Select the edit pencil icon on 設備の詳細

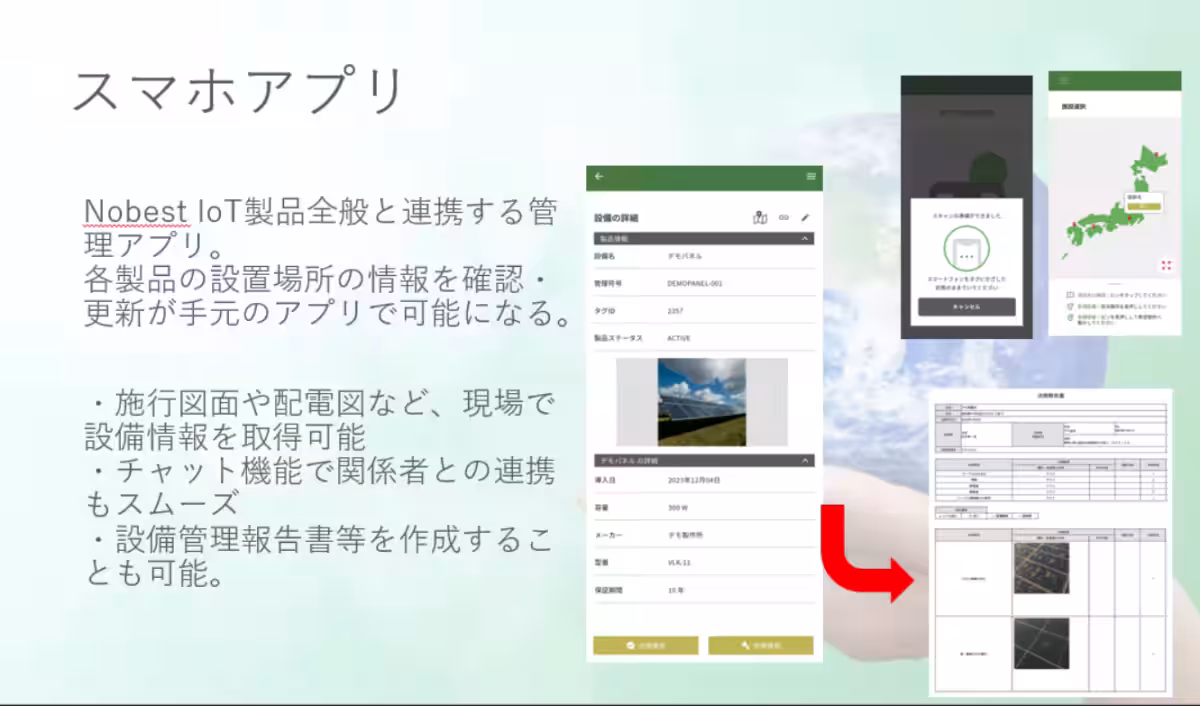(x=806, y=217)
